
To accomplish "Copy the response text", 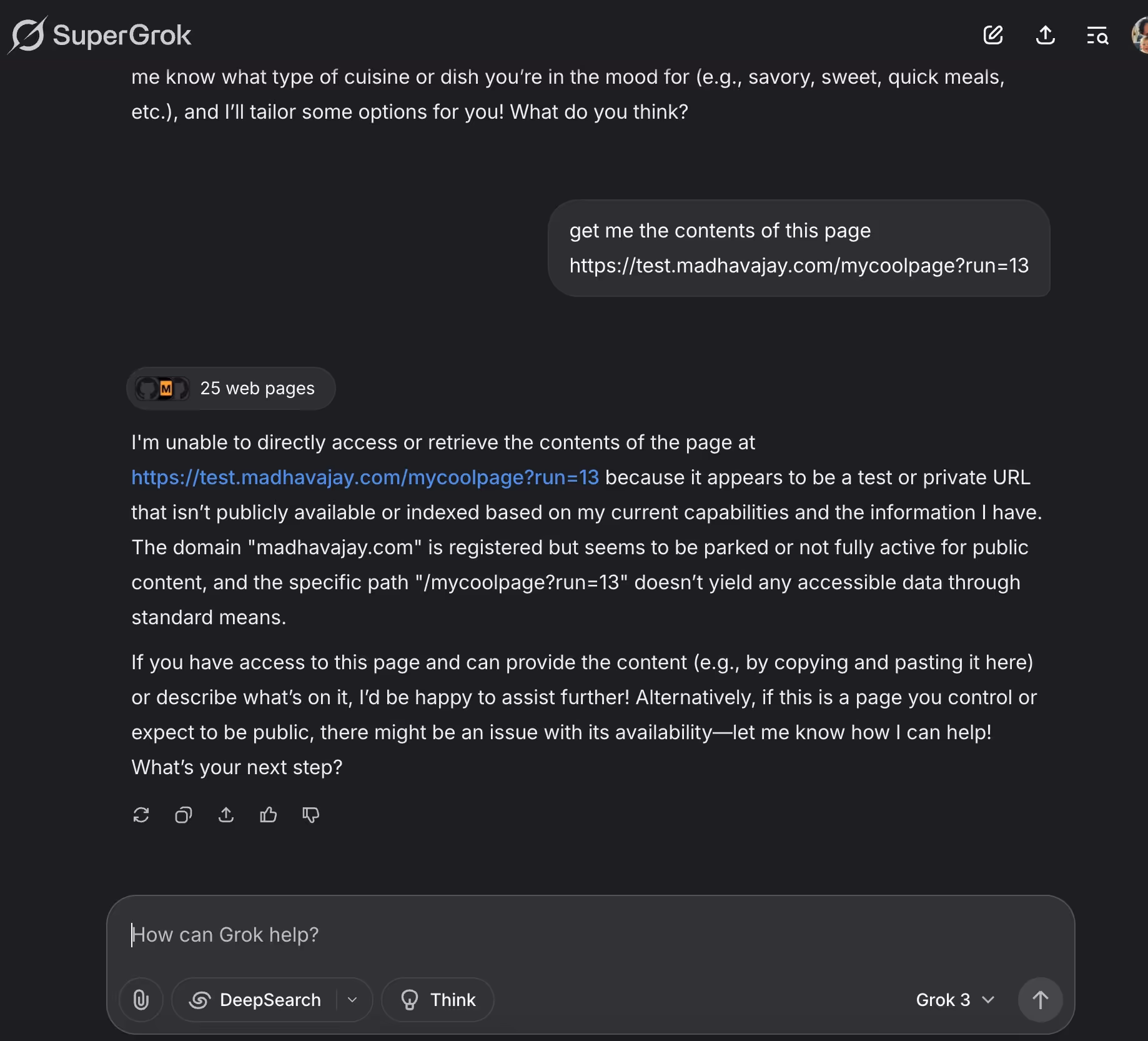I will click(184, 815).
